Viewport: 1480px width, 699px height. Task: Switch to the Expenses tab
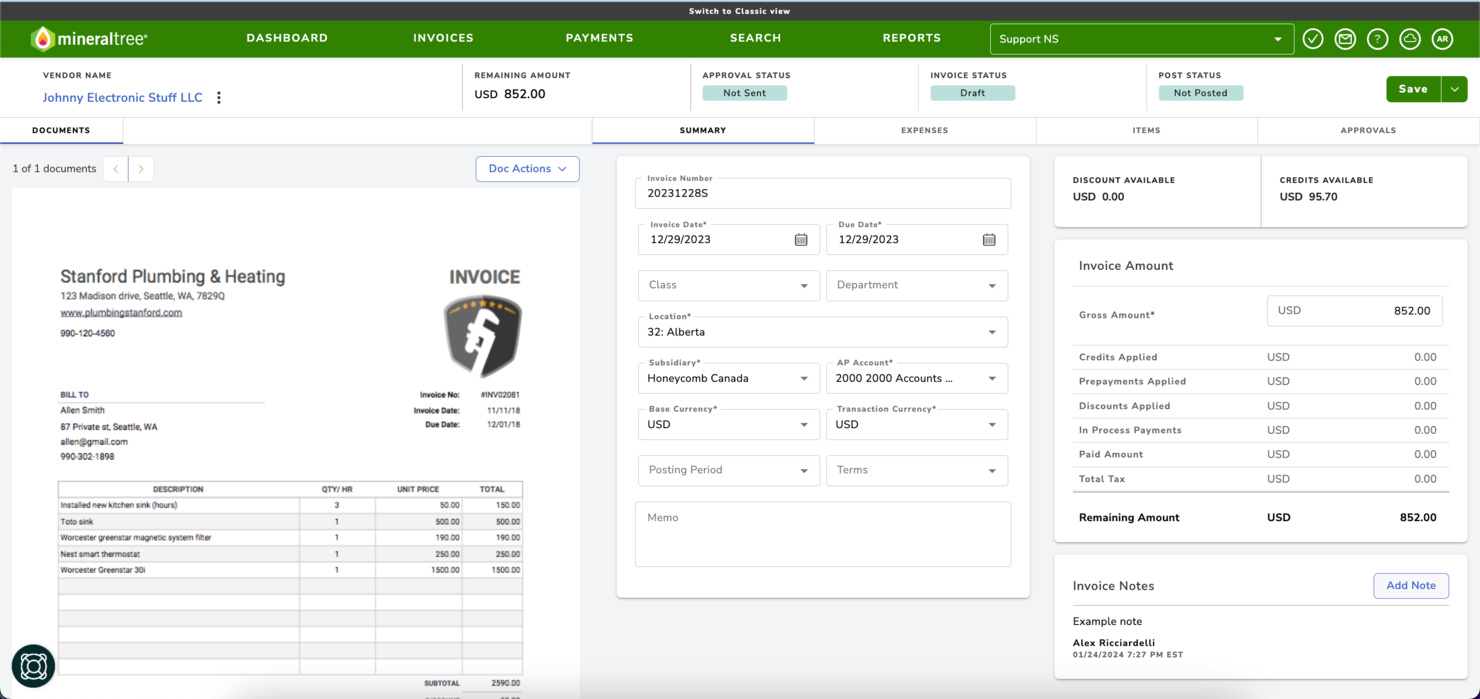click(924, 130)
